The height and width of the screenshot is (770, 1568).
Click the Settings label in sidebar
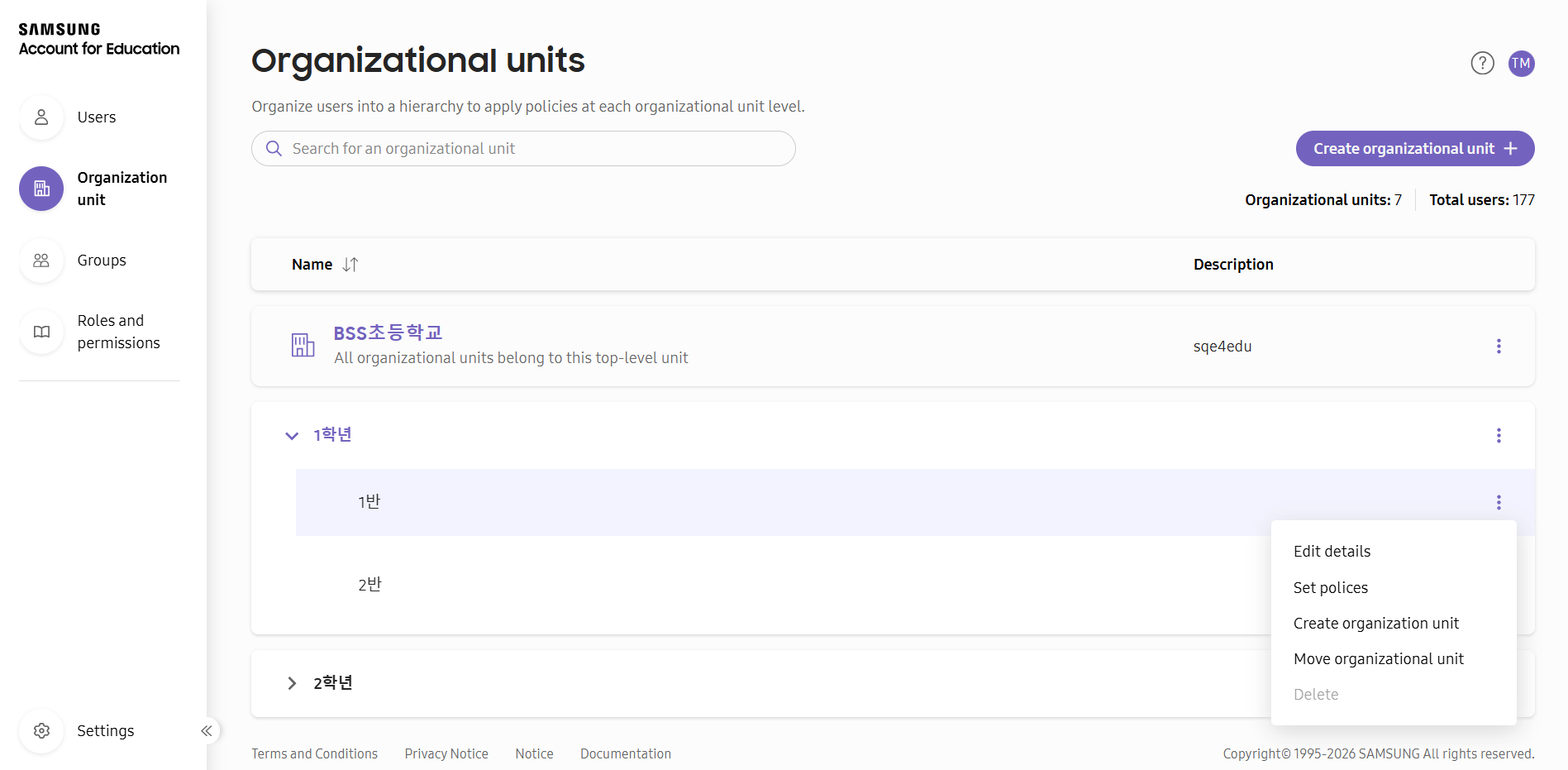pos(106,731)
